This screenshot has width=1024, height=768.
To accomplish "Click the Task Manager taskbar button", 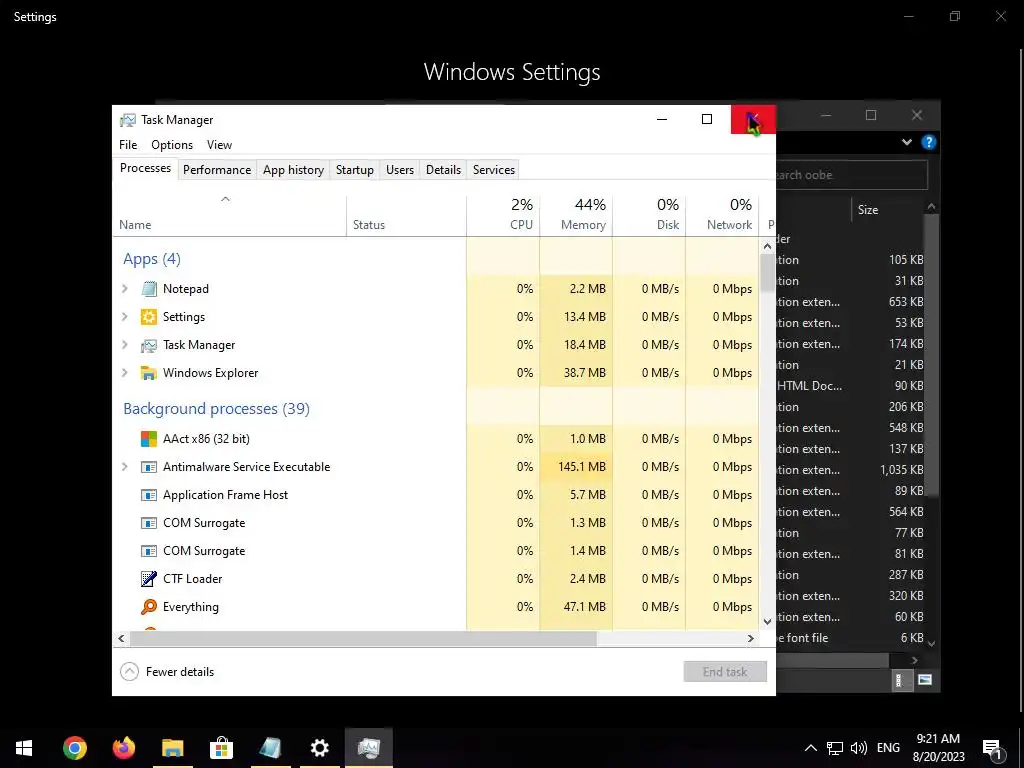I will pos(369,748).
